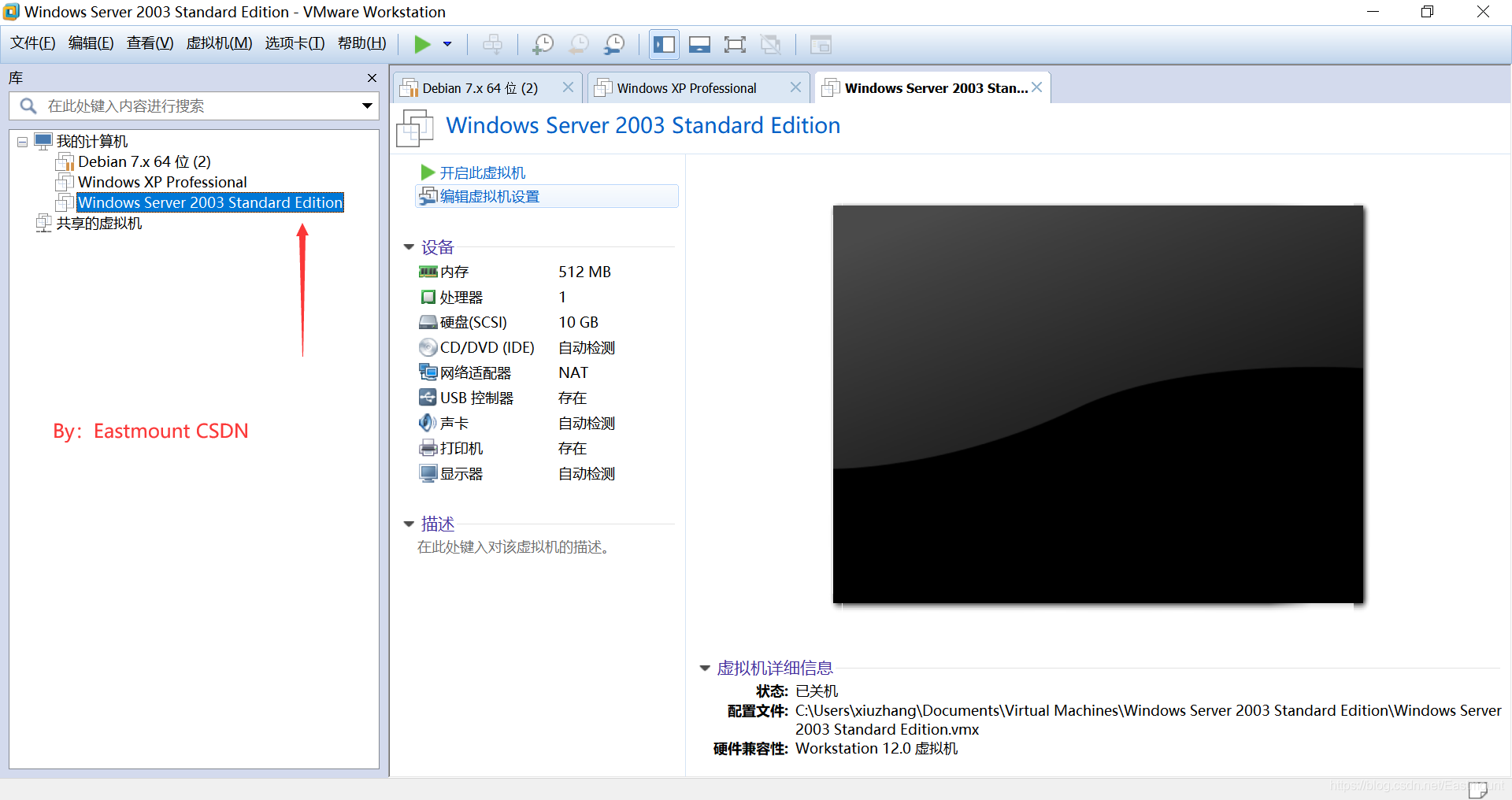Open the Snapshot Manager toolbar icon
The width and height of the screenshot is (1512, 800).
[x=614, y=44]
